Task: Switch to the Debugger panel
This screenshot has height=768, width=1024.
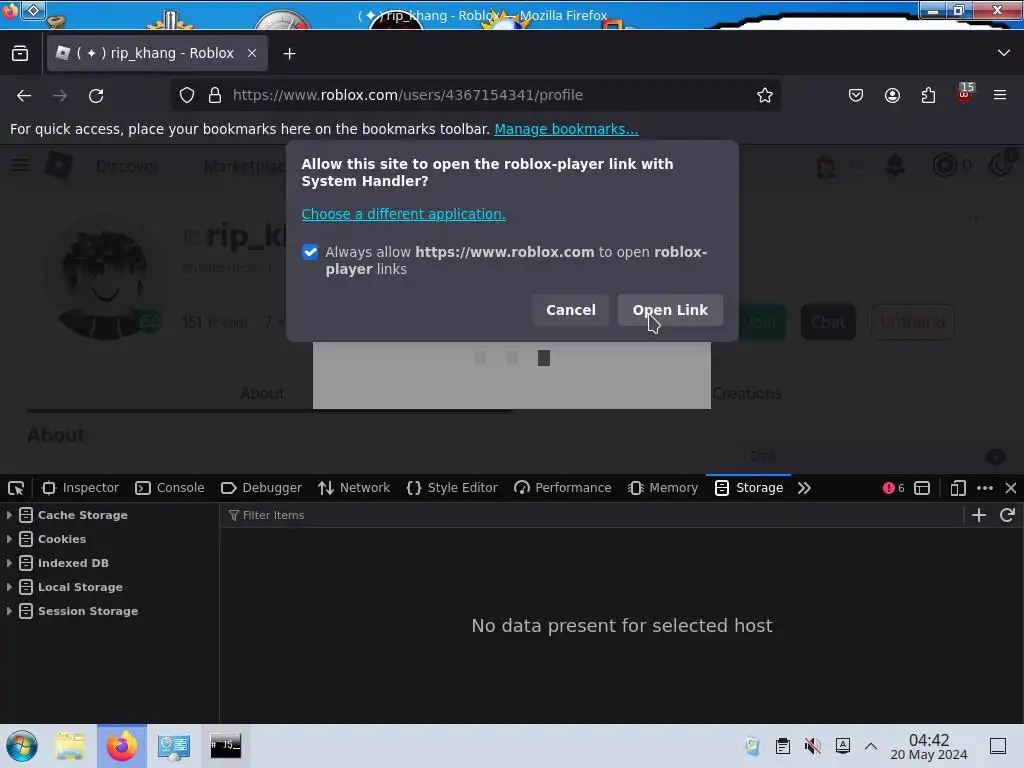Action: (x=261, y=488)
